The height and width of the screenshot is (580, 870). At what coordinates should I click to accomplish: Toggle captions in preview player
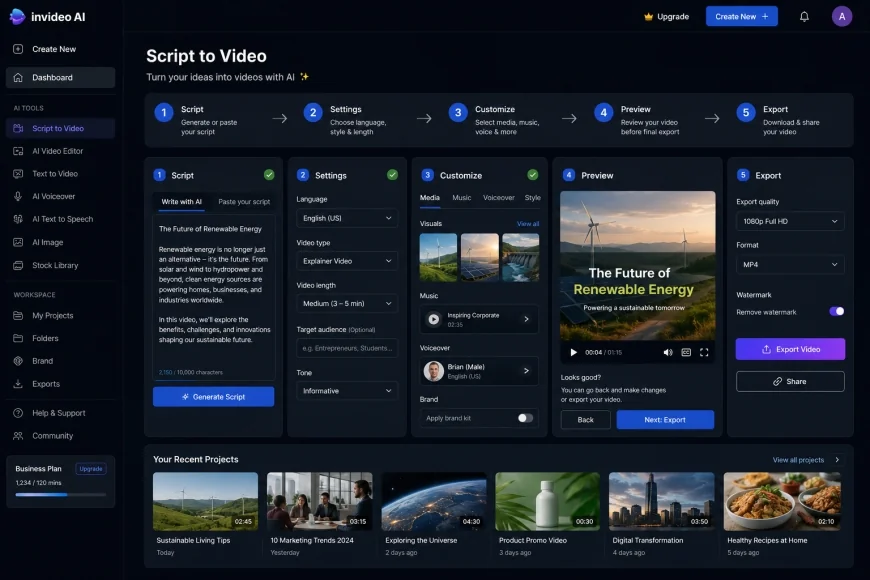686,352
